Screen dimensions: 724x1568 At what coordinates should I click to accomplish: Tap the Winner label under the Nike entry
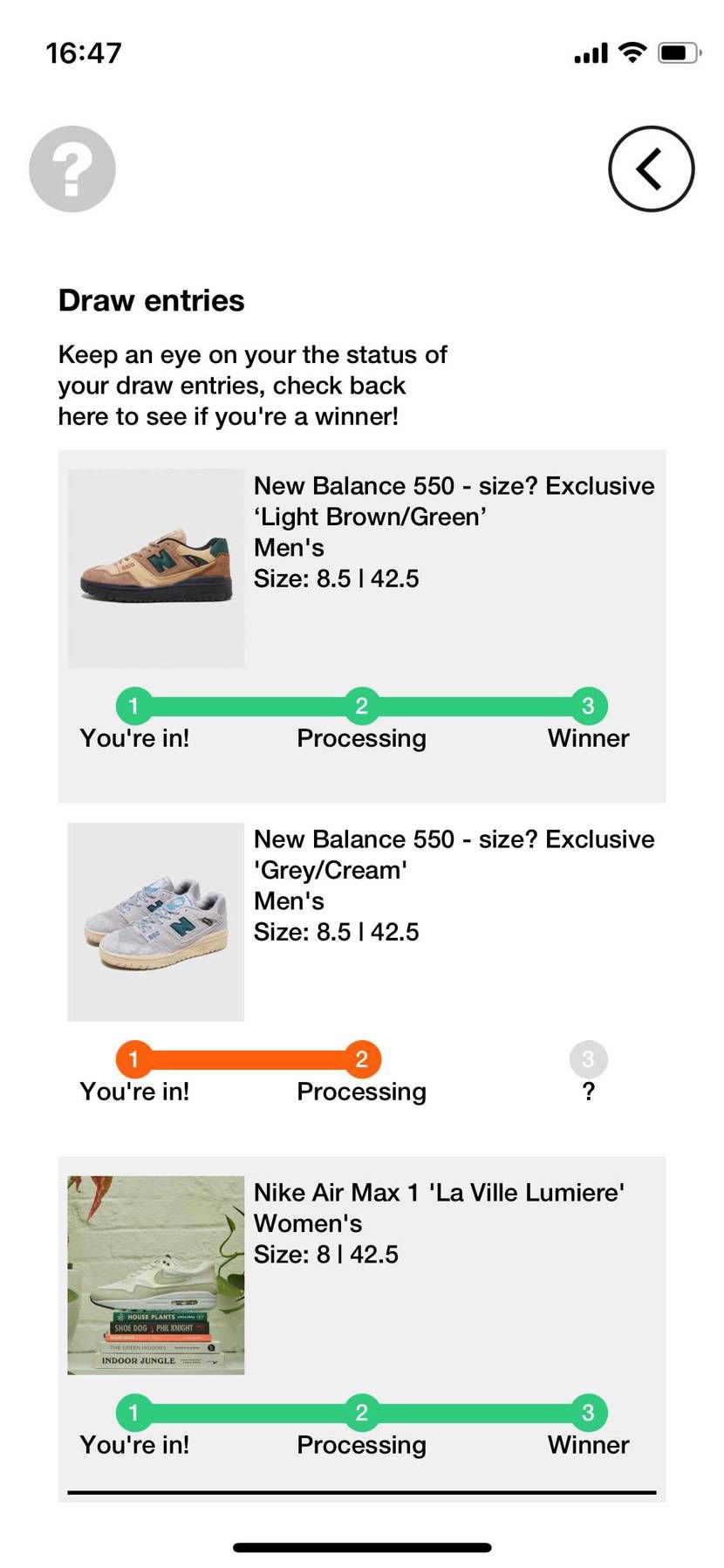coord(589,1445)
